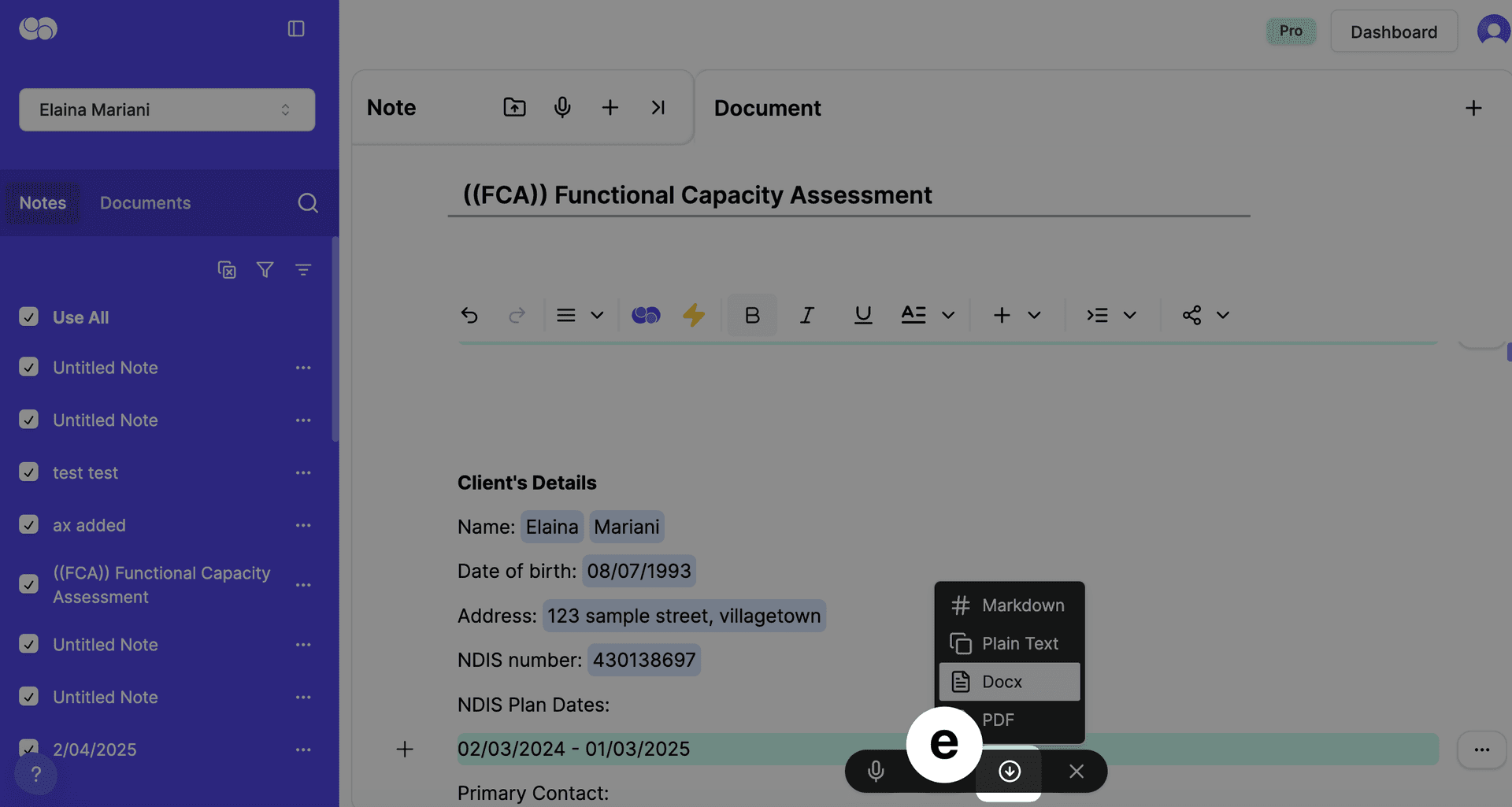
Task: Click the undo arrow in the editor toolbar
Action: pos(469,315)
